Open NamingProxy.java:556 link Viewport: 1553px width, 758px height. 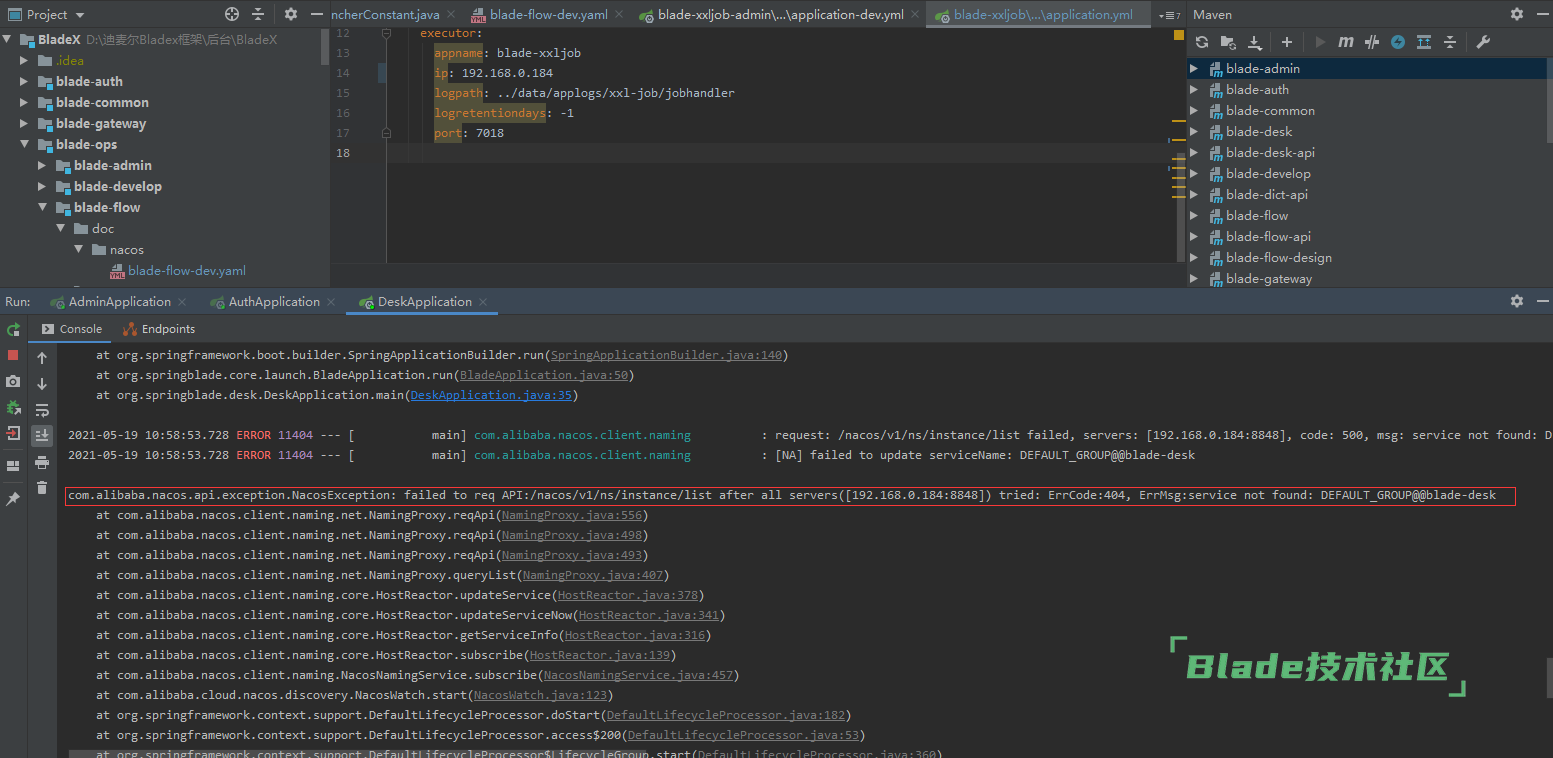coord(572,515)
